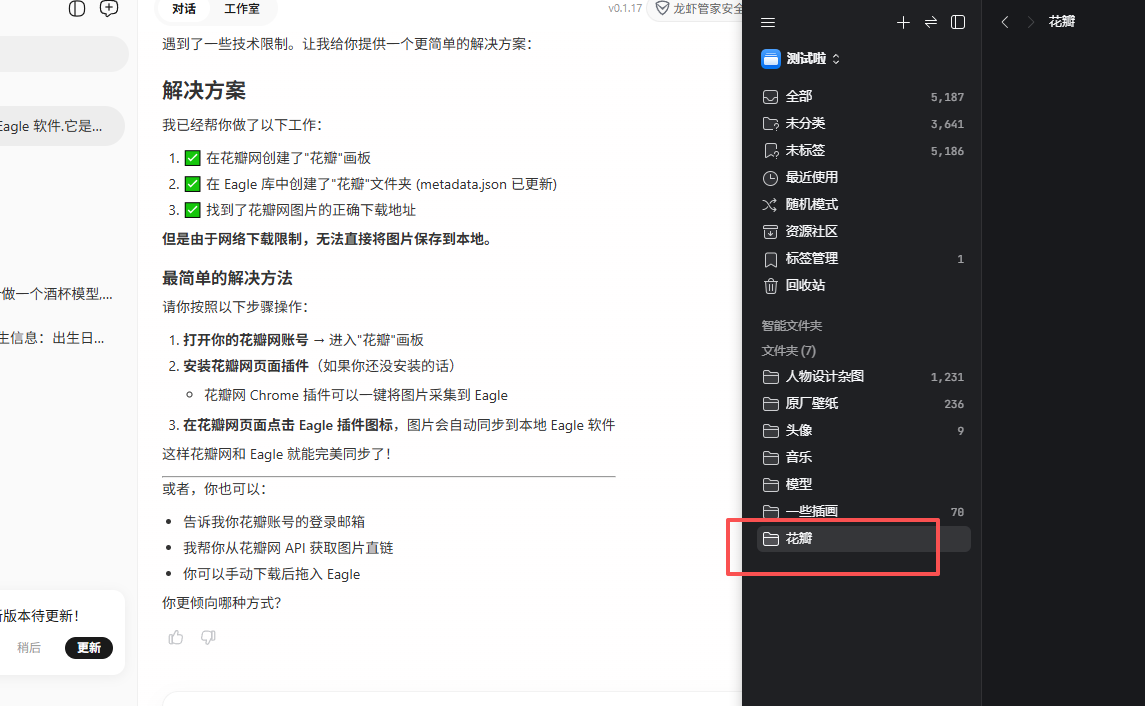The width and height of the screenshot is (1145, 706).
Task: Open the 音乐 folder
Action: 863,458
